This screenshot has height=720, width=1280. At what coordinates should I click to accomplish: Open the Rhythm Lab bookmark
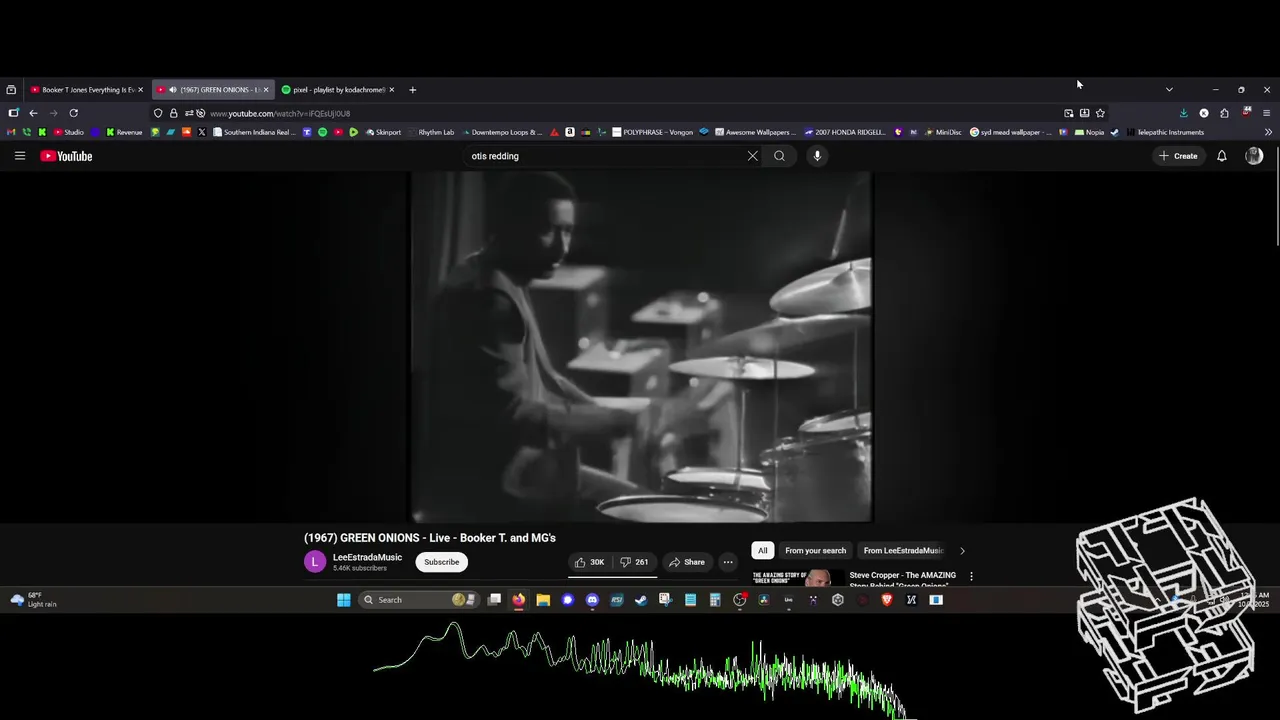(x=431, y=132)
